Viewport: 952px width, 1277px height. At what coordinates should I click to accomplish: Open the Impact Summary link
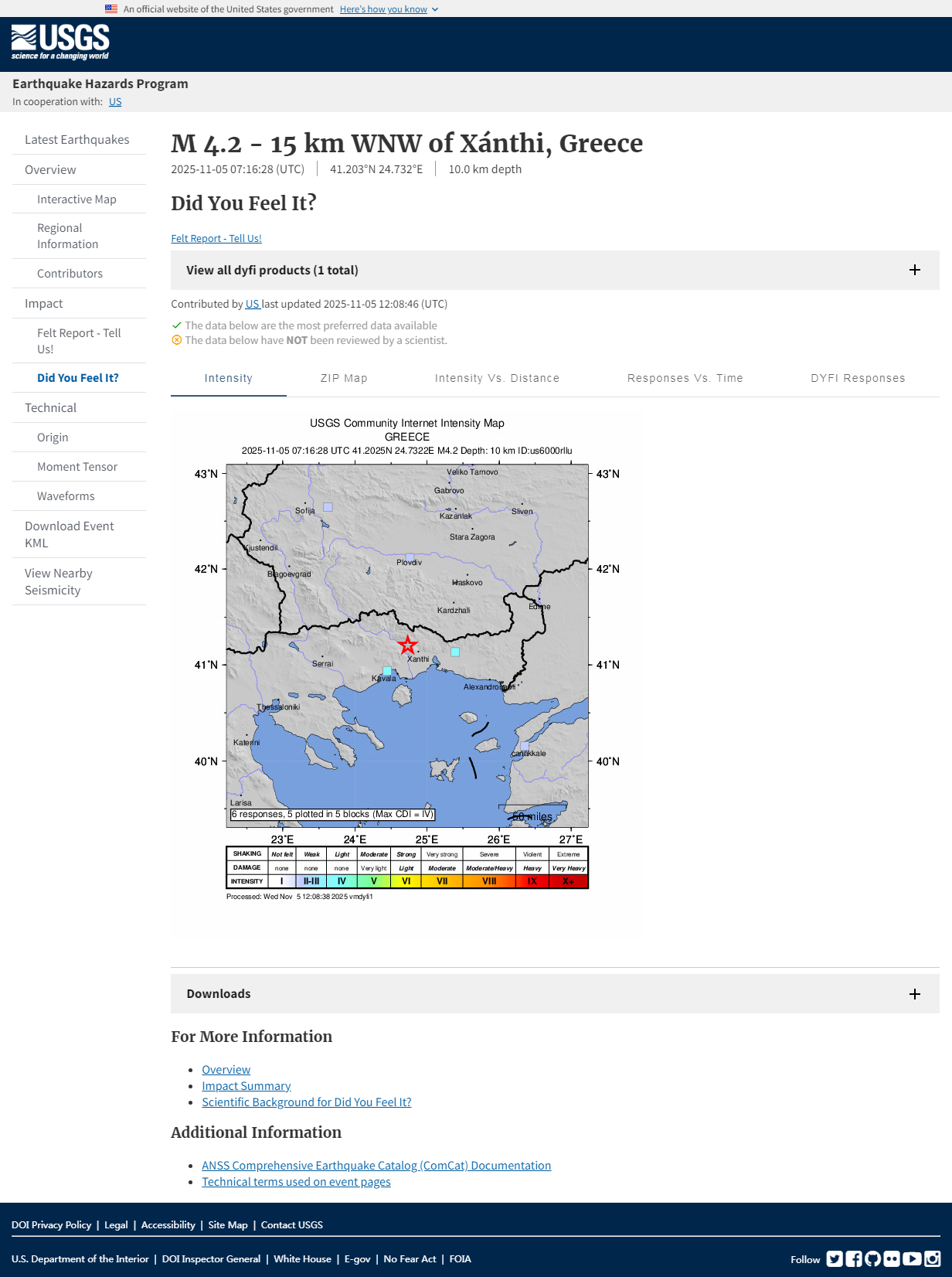(x=246, y=1086)
